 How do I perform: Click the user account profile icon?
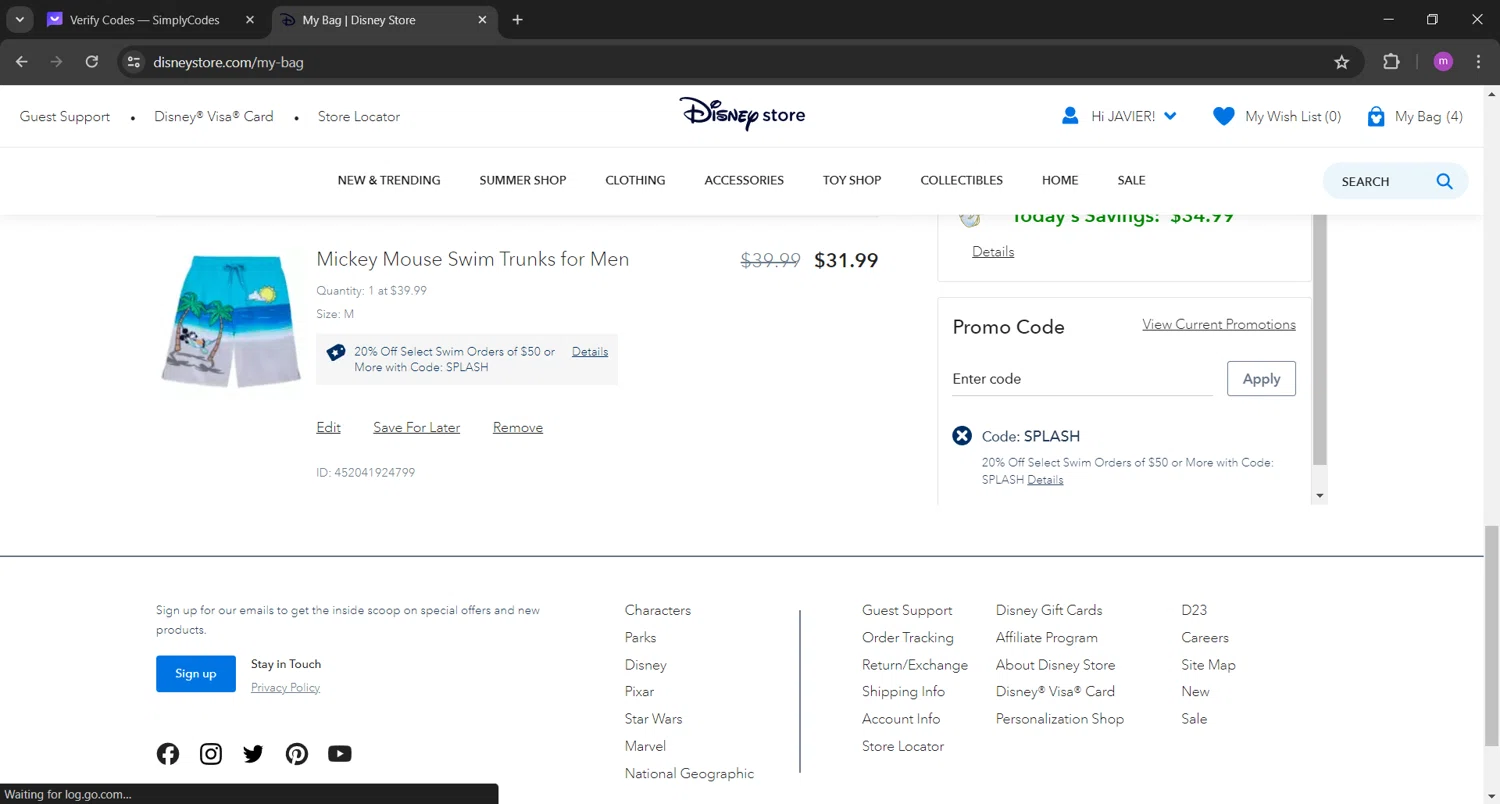pos(1070,116)
